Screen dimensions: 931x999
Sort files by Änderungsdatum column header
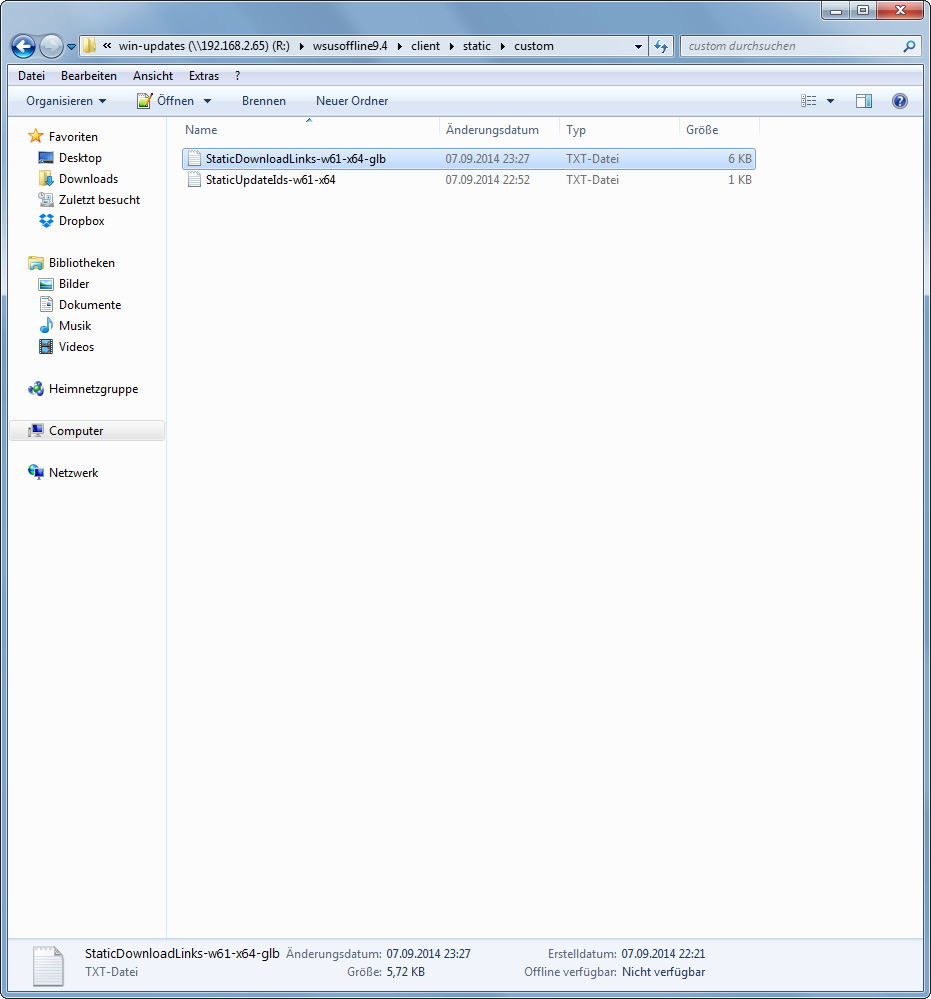click(x=492, y=130)
